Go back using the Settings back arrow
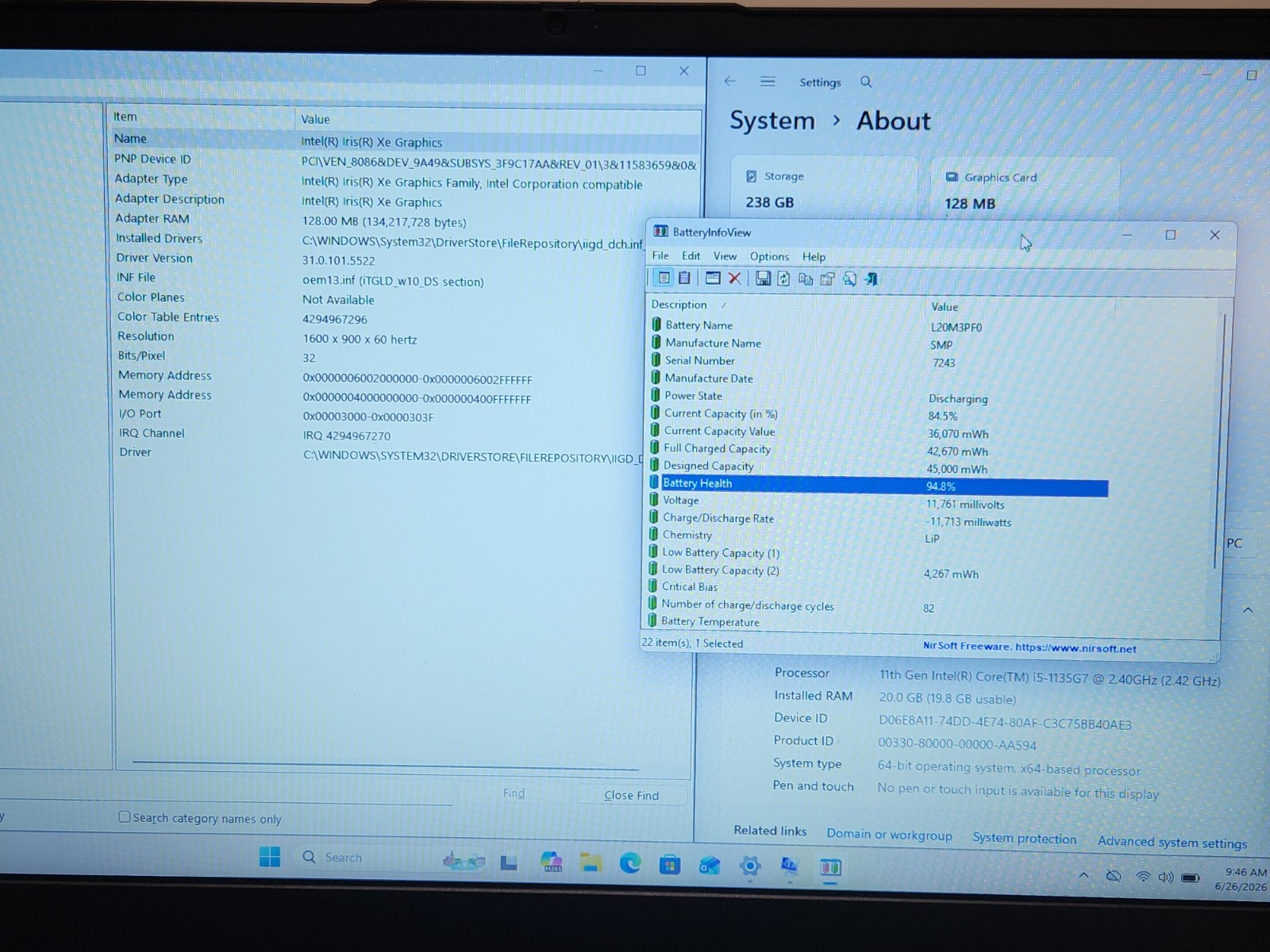The image size is (1270, 952). (x=729, y=81)
